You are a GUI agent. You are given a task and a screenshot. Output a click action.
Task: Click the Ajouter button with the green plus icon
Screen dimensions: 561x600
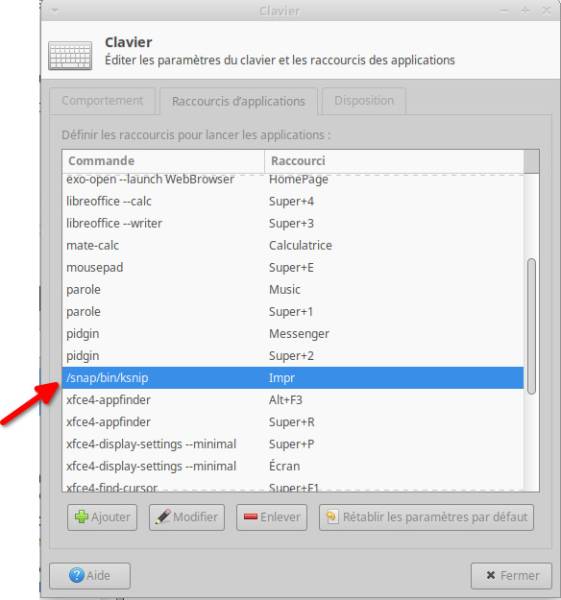[102, 517]
